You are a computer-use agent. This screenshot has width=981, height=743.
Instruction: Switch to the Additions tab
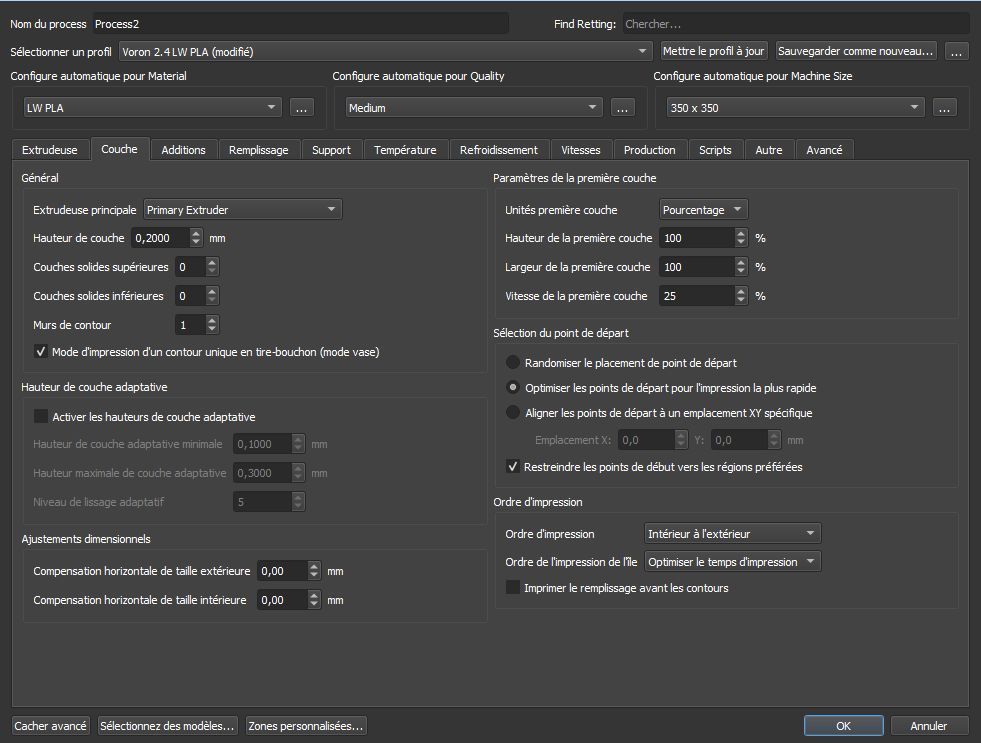183,150
